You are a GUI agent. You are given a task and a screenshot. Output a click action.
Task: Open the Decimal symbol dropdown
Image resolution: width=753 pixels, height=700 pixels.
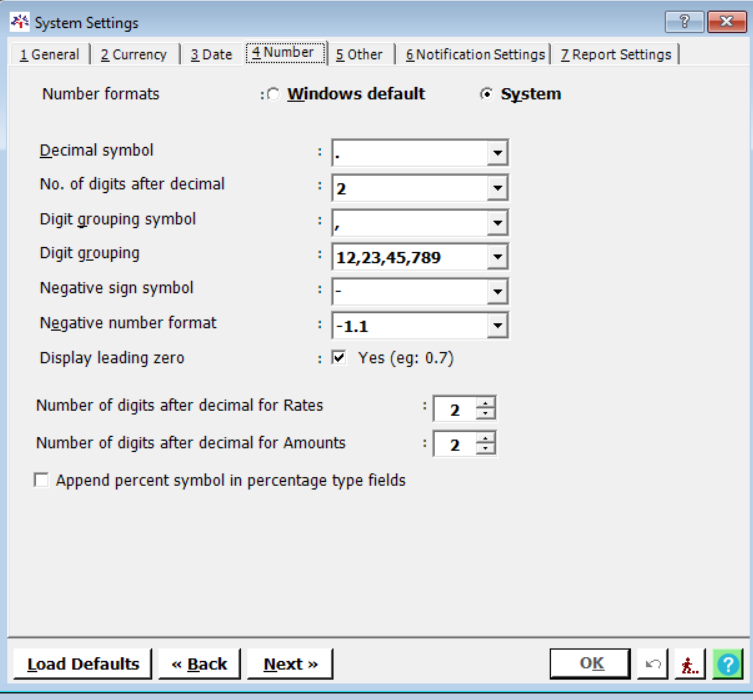[x=497, y=153]
